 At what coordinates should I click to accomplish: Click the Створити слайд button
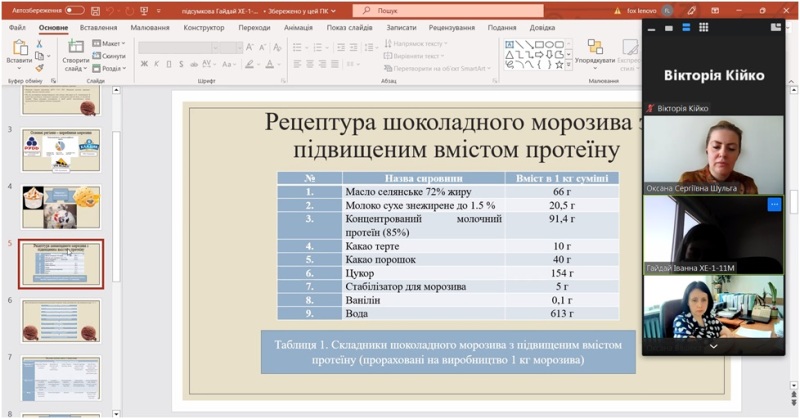click(x=76, y=55)
